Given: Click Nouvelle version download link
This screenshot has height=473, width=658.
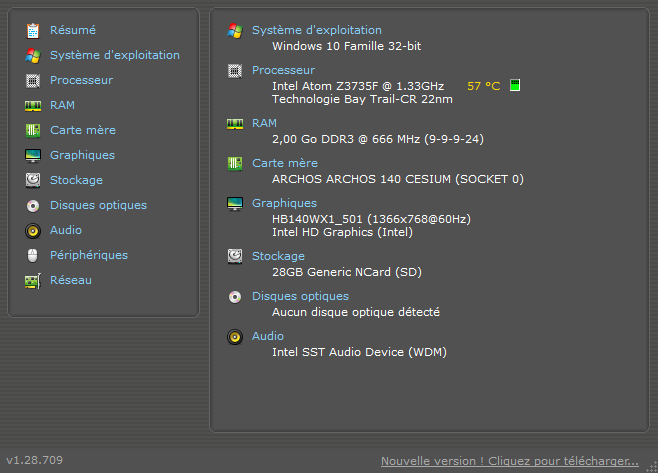Looking at the screenshot, I should 509,461.
